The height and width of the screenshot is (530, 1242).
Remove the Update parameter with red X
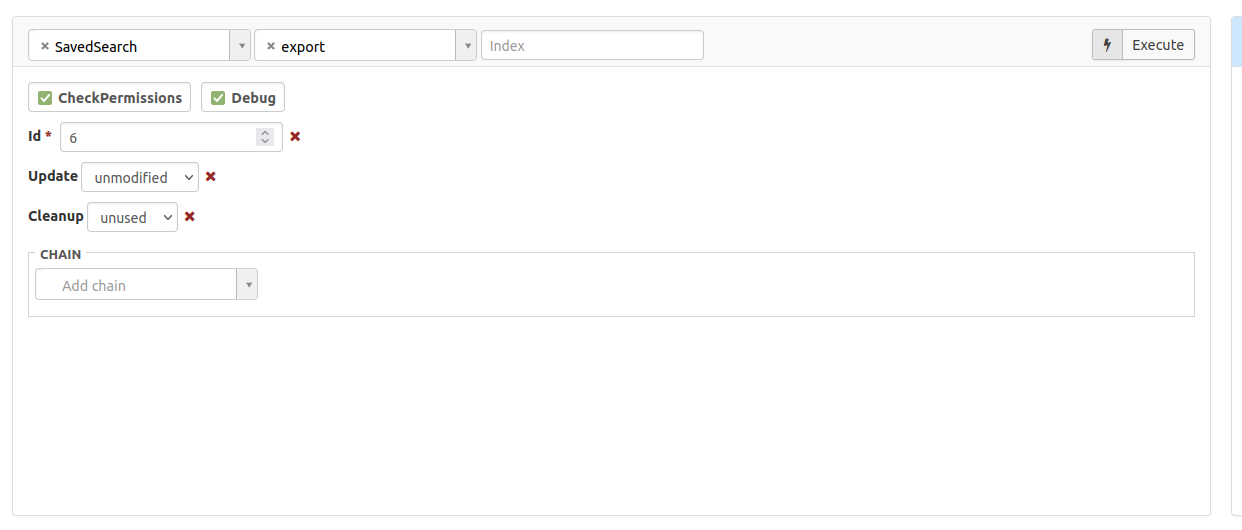(x=210, y=177)
